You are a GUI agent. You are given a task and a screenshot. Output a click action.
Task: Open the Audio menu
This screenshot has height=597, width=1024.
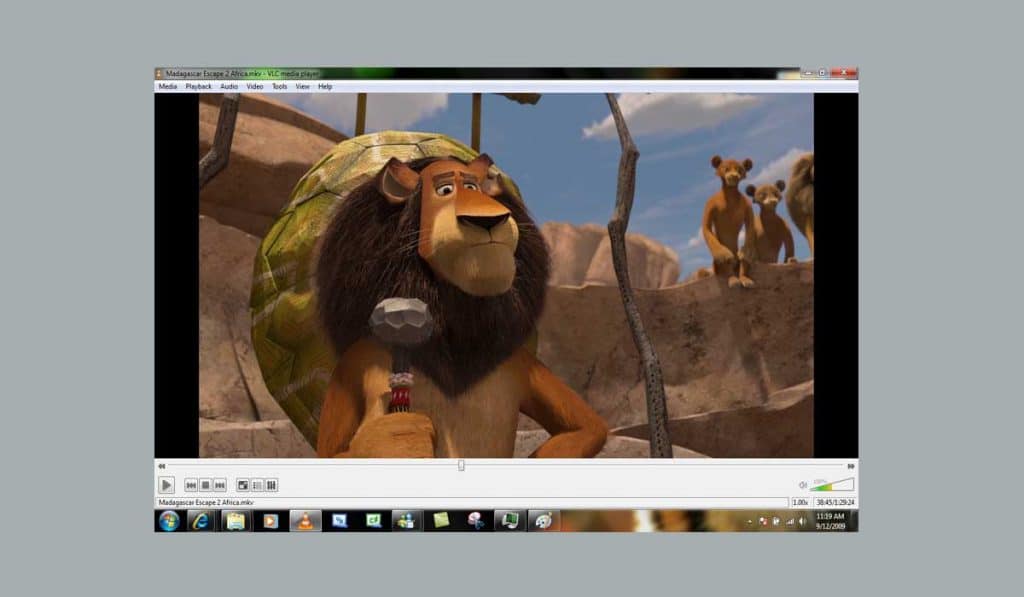click(229, 86)
